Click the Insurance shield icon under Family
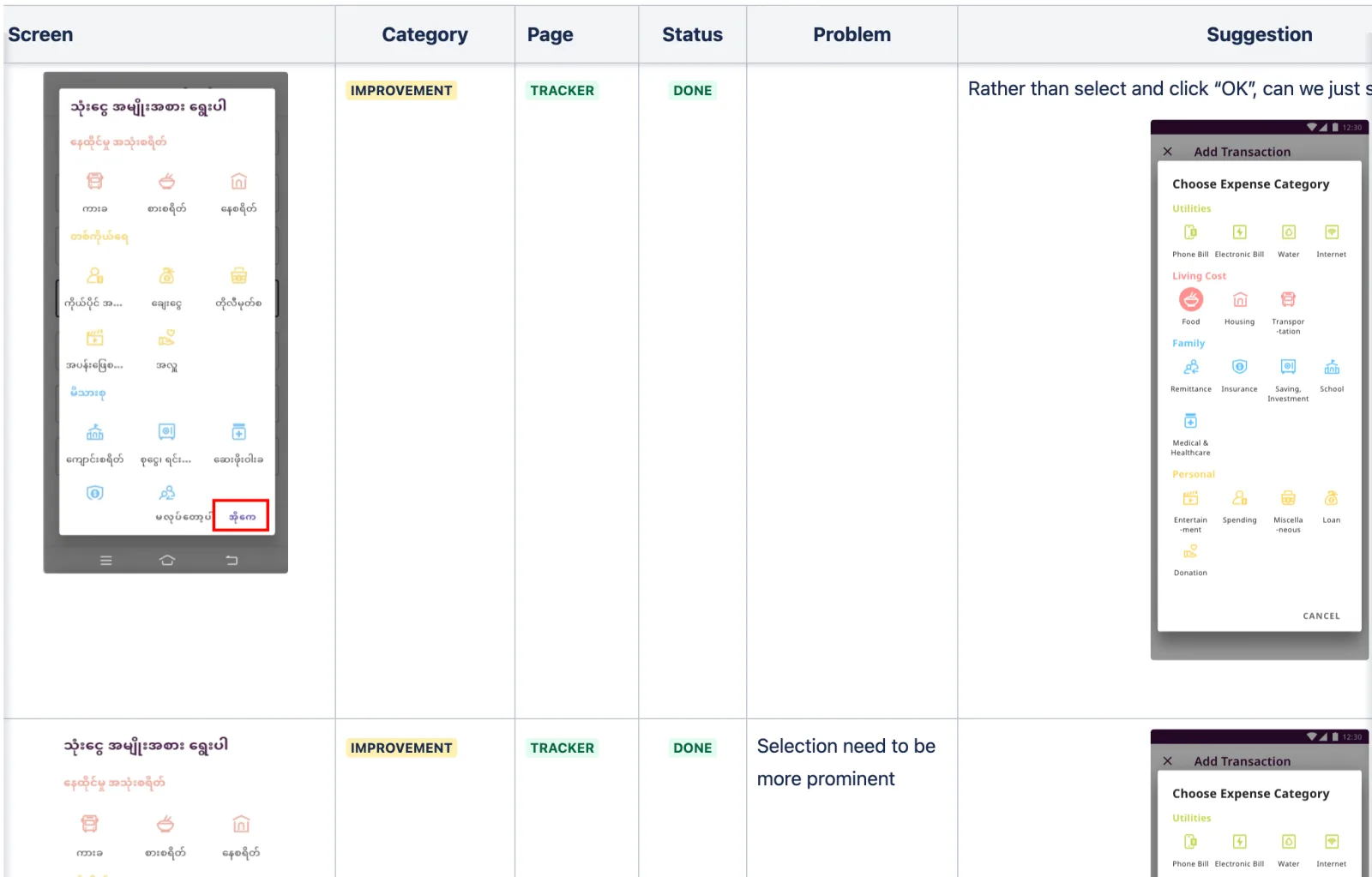 pyautogui.click(x=1240, y=367)
